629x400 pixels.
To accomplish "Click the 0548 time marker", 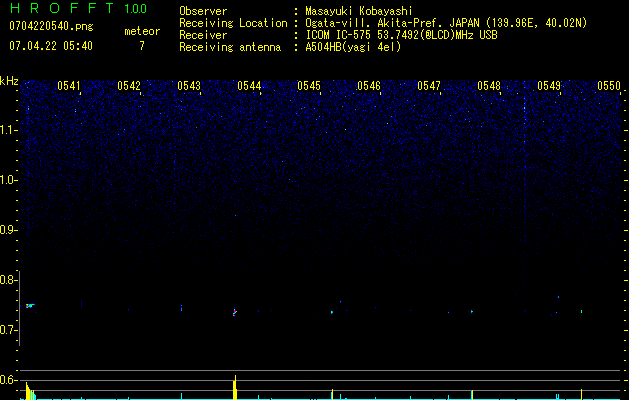I will click(x=489, y=86).
